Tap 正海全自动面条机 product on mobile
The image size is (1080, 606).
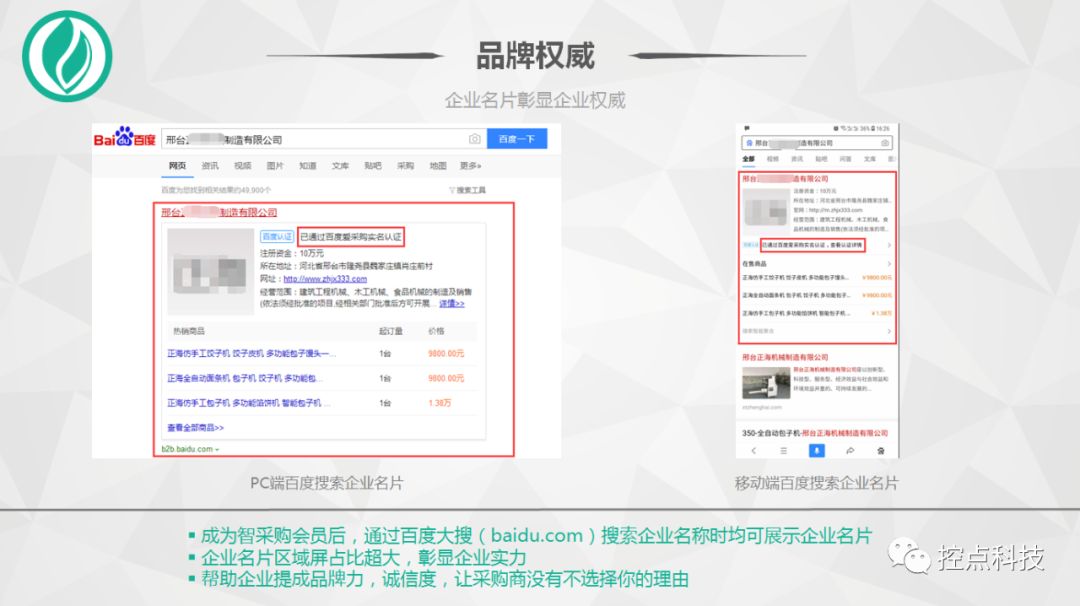pyautogui.click(x=796, y=295)
